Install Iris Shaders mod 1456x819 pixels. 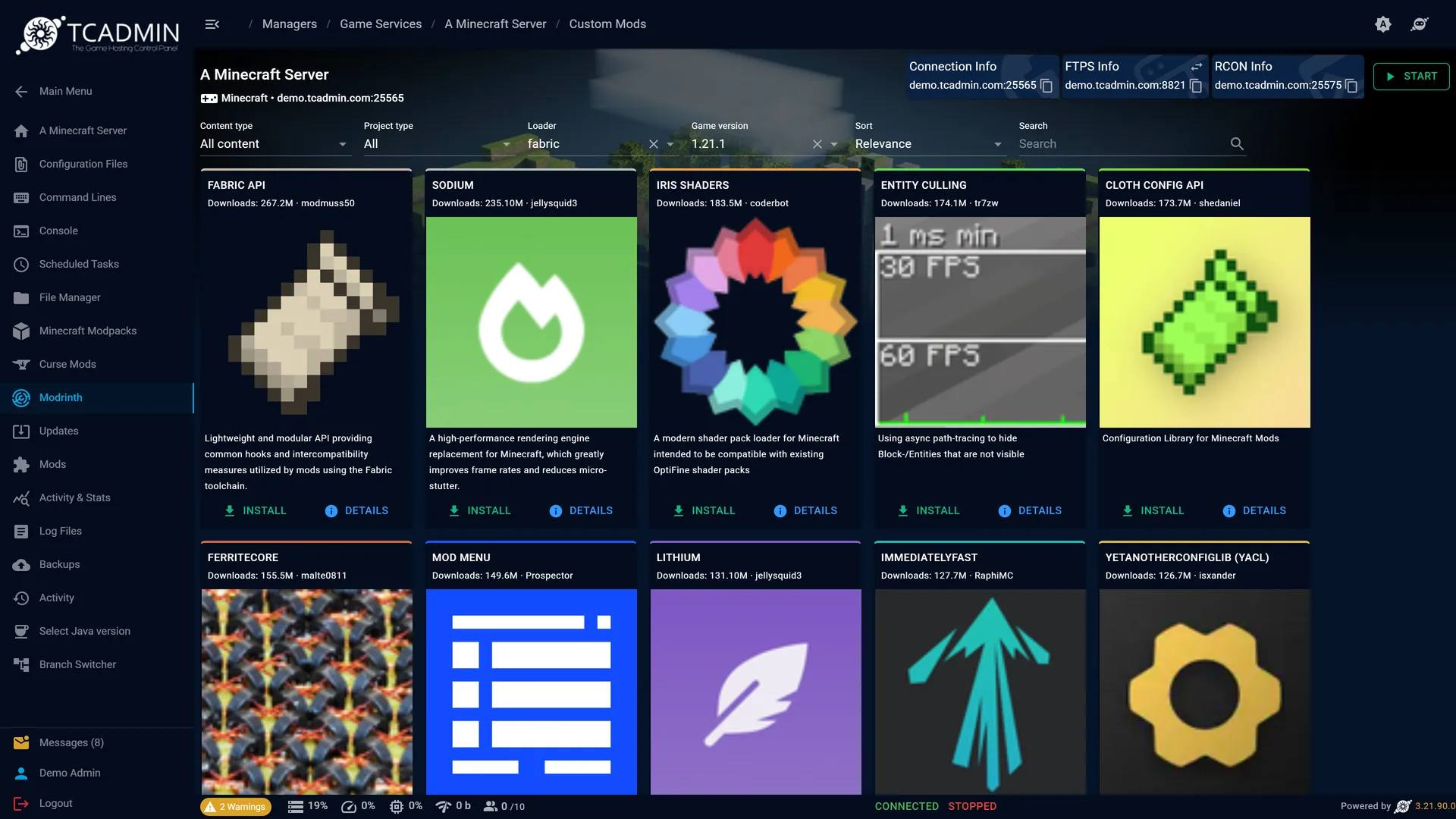(704, 510)
